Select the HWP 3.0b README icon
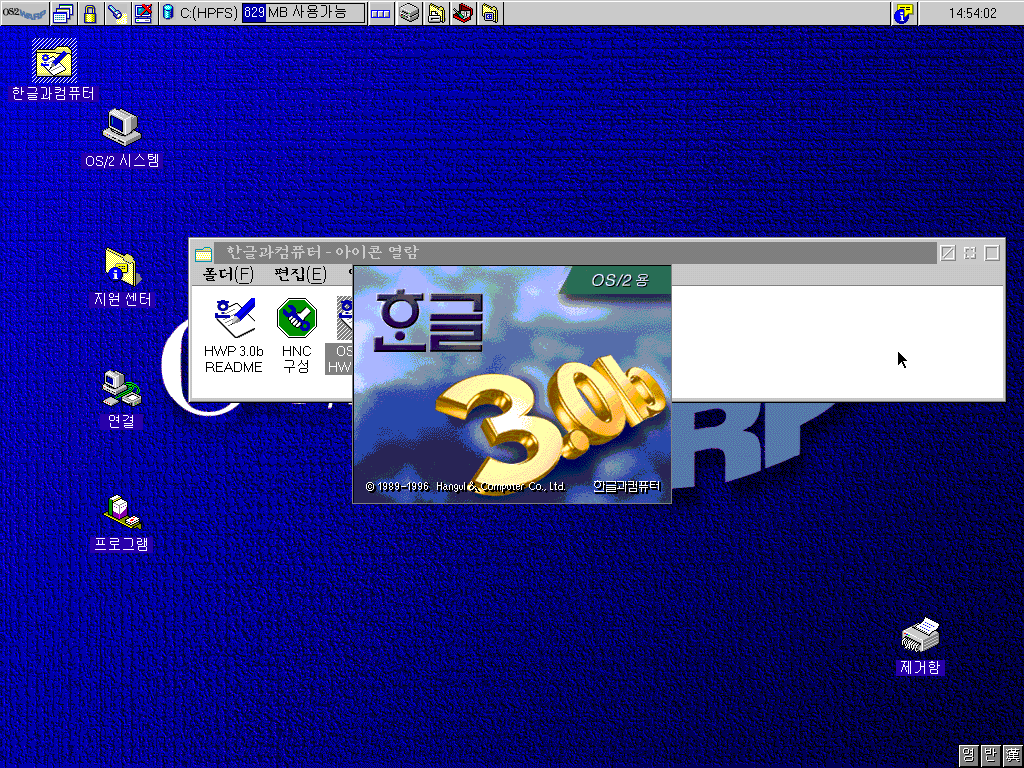The width and height of the screenshot is (1024, 768). [x=234, y=336]
